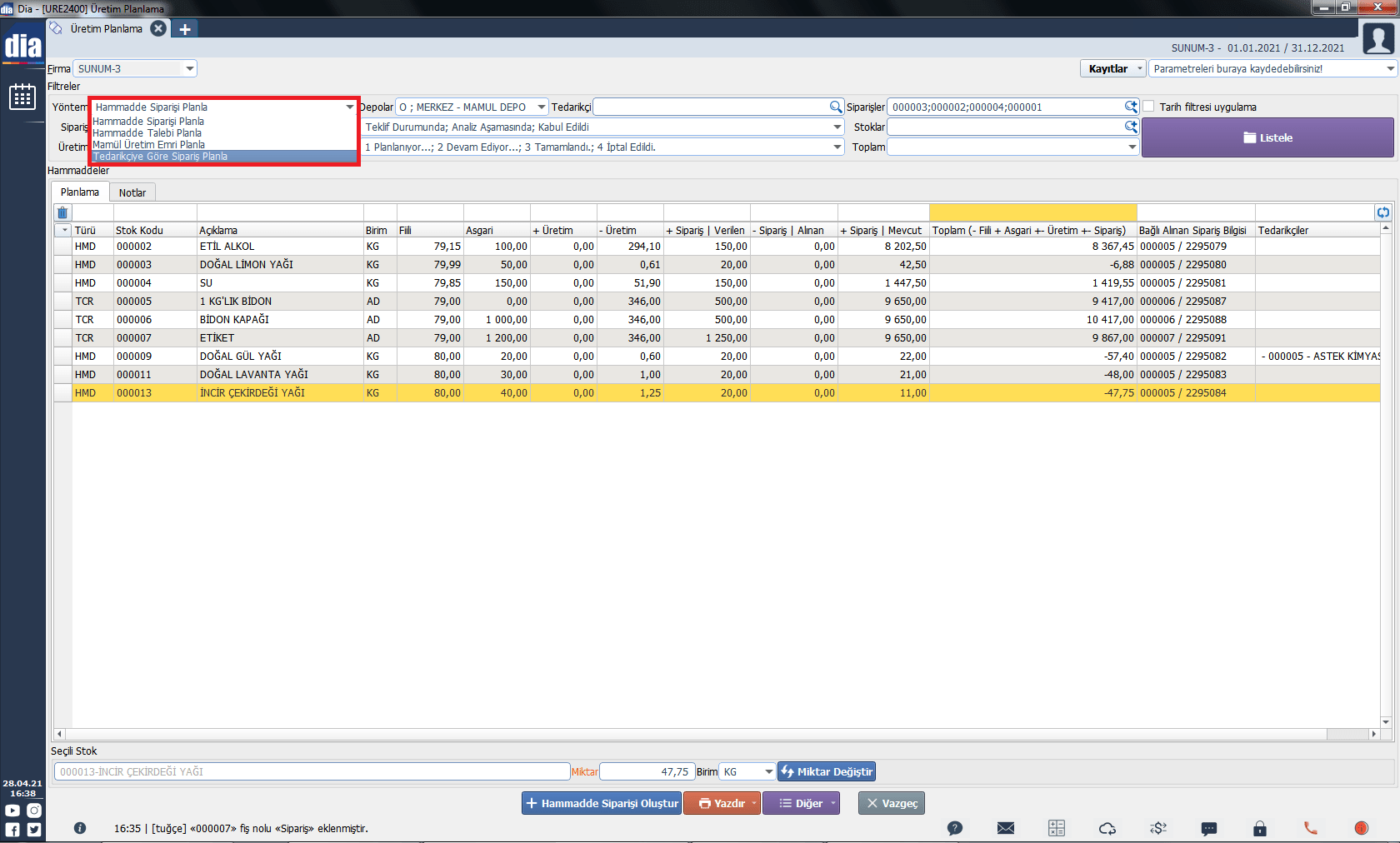The width and height of the screenshot is (1400, 843).
Task: Click the Tedarikçi search magnifier icon
Action: point(836,107)
